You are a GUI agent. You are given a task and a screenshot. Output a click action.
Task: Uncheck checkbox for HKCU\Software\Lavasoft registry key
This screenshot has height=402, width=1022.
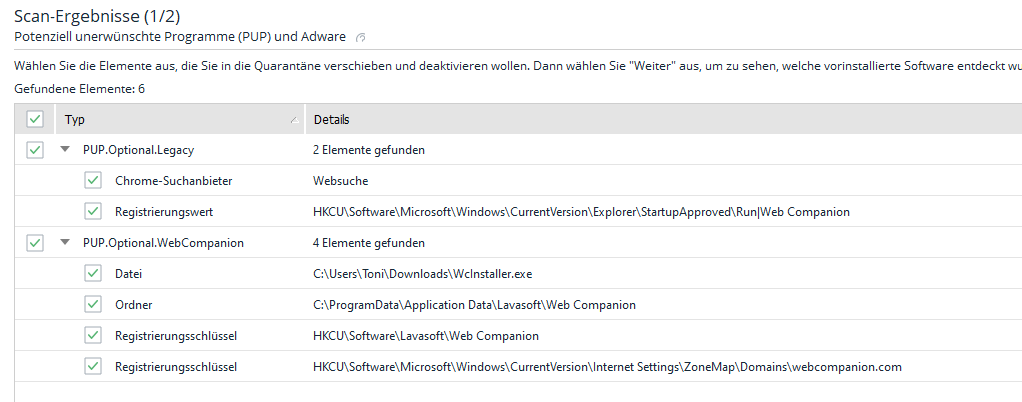93,336
